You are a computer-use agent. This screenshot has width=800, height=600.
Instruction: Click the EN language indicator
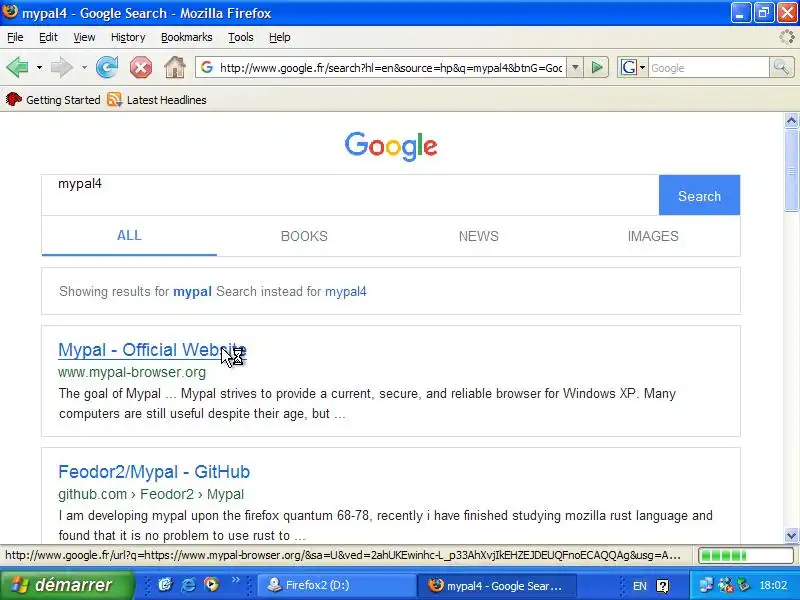coord(639,586)
